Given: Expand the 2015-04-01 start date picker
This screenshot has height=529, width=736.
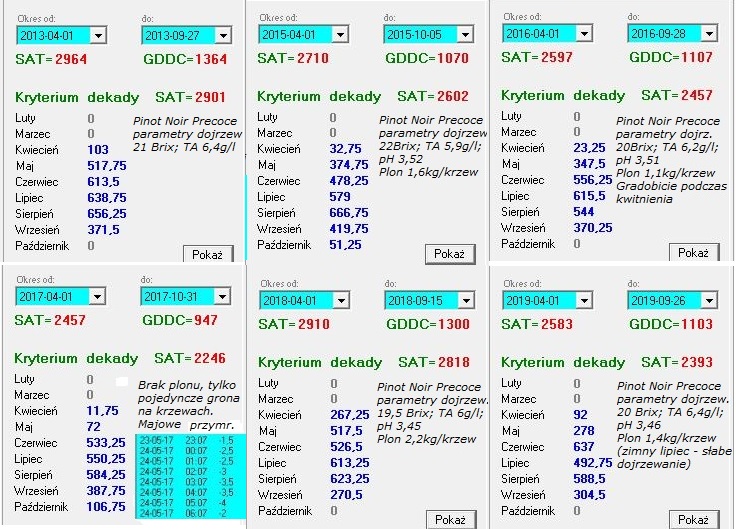Looking at the screenshot, I should pyautogui.click(x=340, y=35).
